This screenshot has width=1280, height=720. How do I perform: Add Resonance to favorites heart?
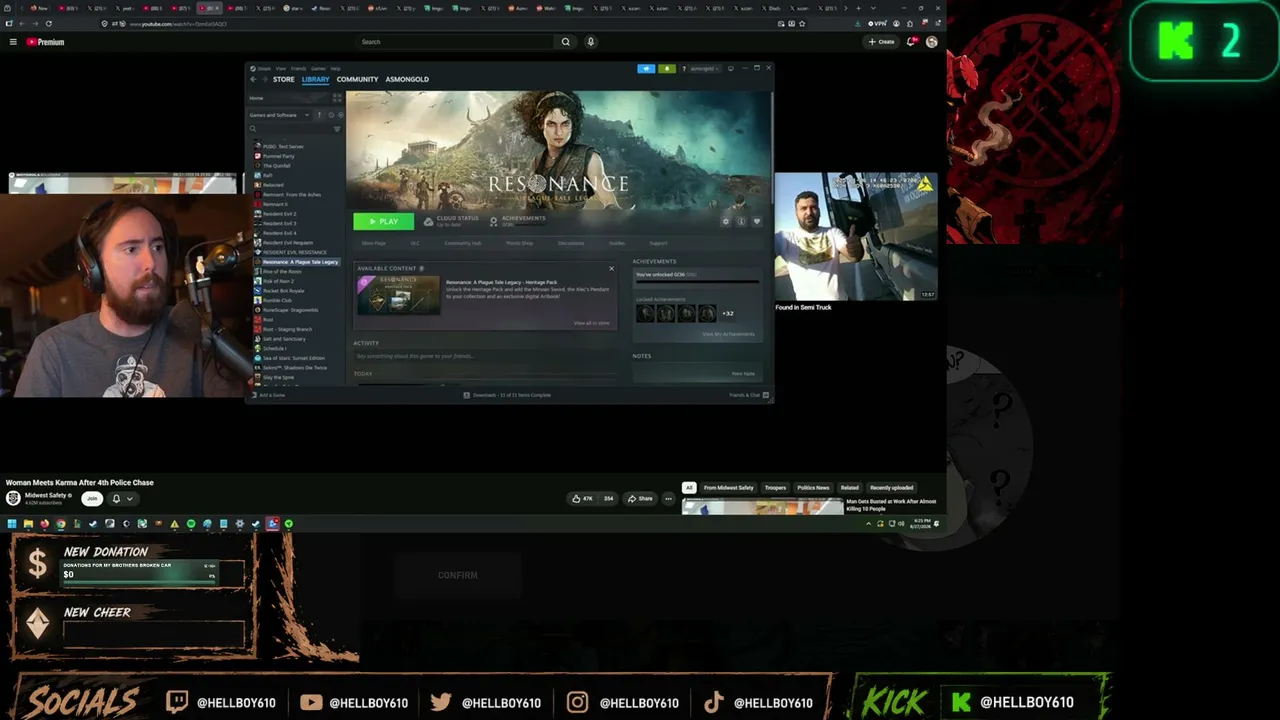pyautogui.click(x=756, y=221)
